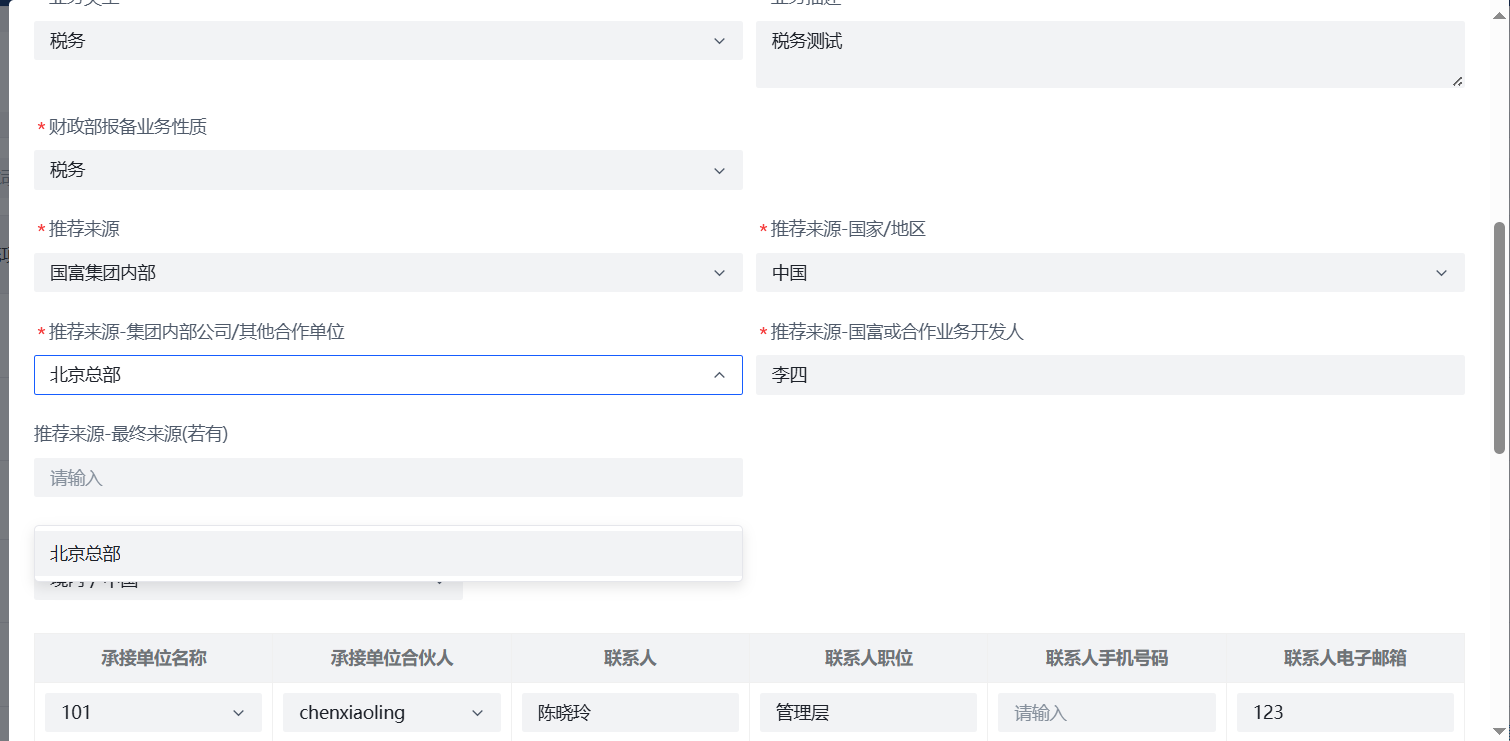Click chevron in 承接单位名称 101 cell
The width and height of the screenshot is (1510, 741).
click(x=238, y=713)
